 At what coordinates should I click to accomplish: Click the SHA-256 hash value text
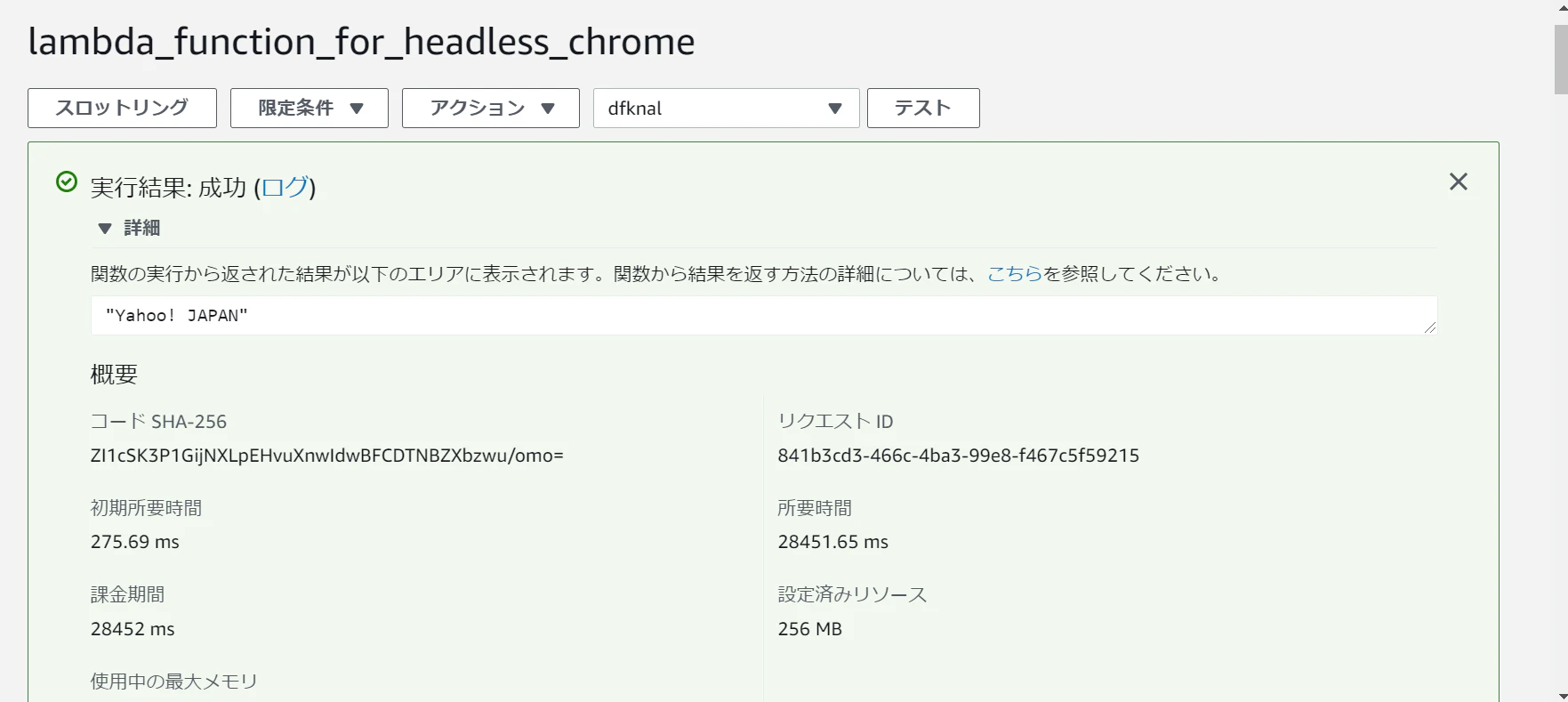pyautogui.click(x=327, y=456)
